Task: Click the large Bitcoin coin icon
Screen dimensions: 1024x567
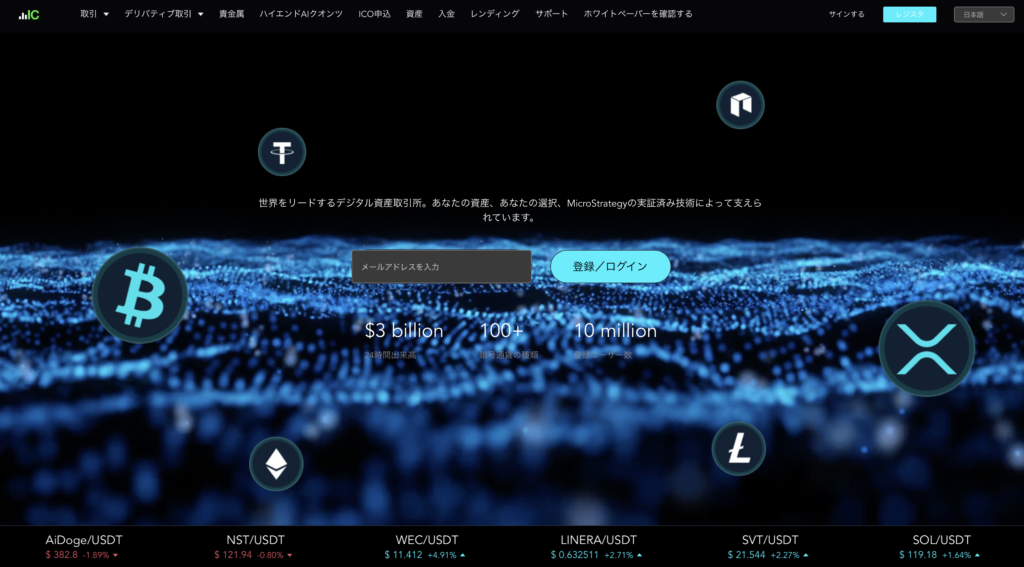Action: [140, 295]
